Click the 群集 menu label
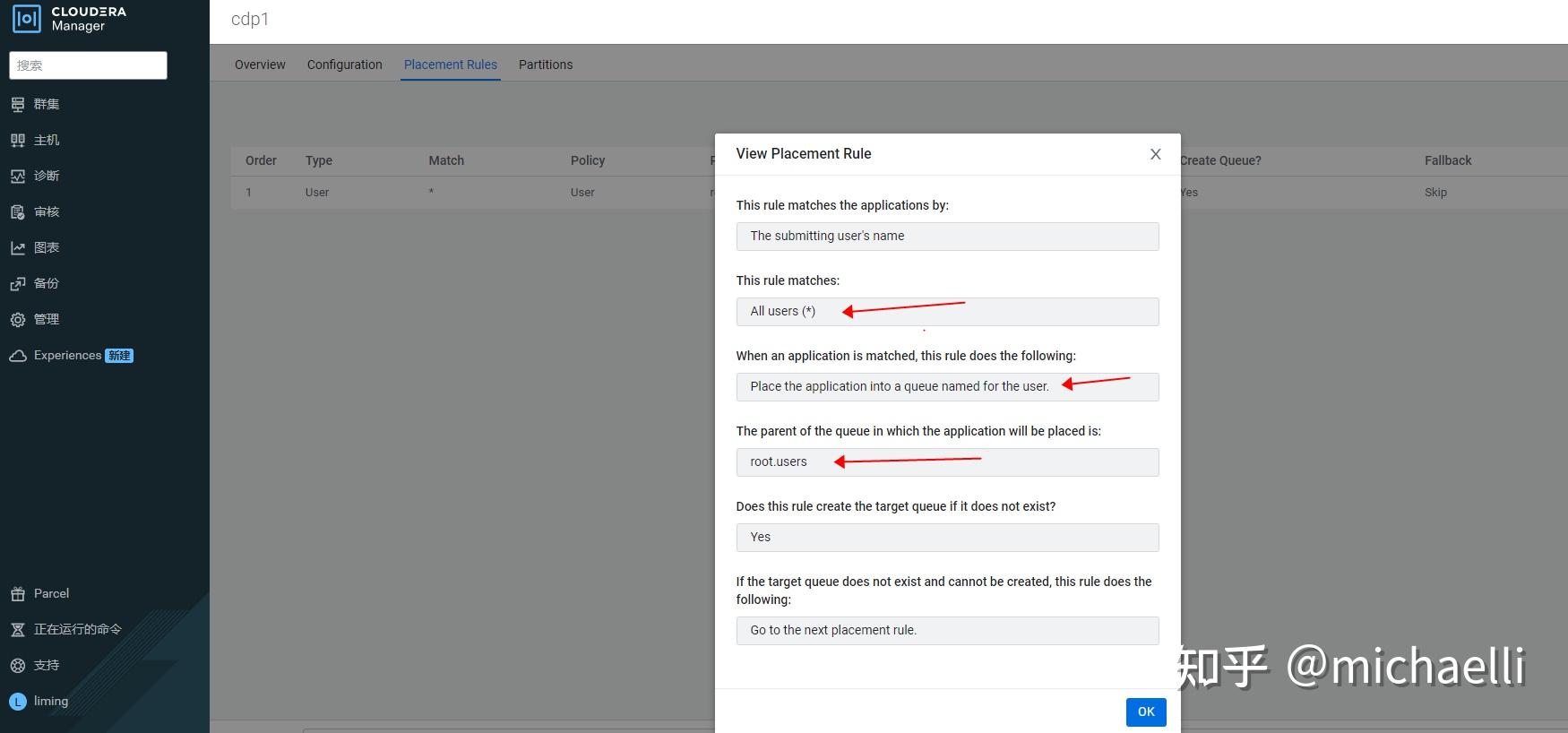 pos(47,104)
